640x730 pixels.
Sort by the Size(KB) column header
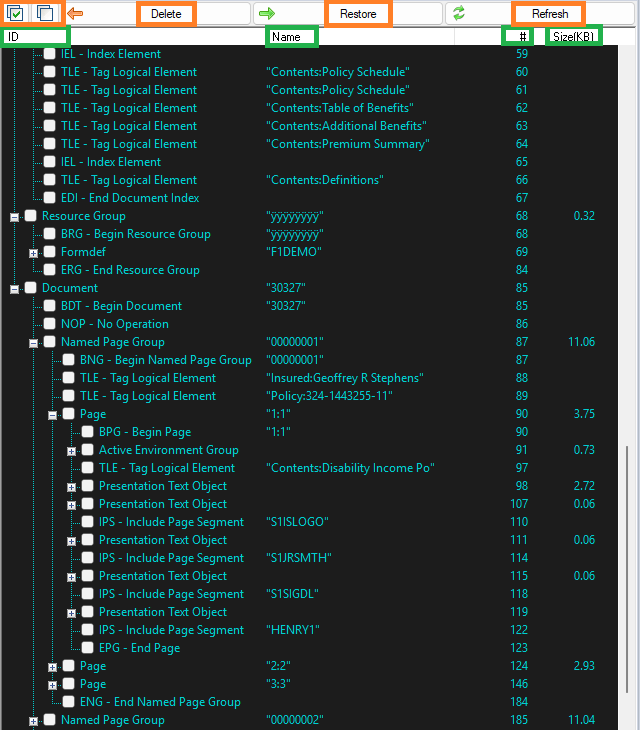[x=574, y=36]
